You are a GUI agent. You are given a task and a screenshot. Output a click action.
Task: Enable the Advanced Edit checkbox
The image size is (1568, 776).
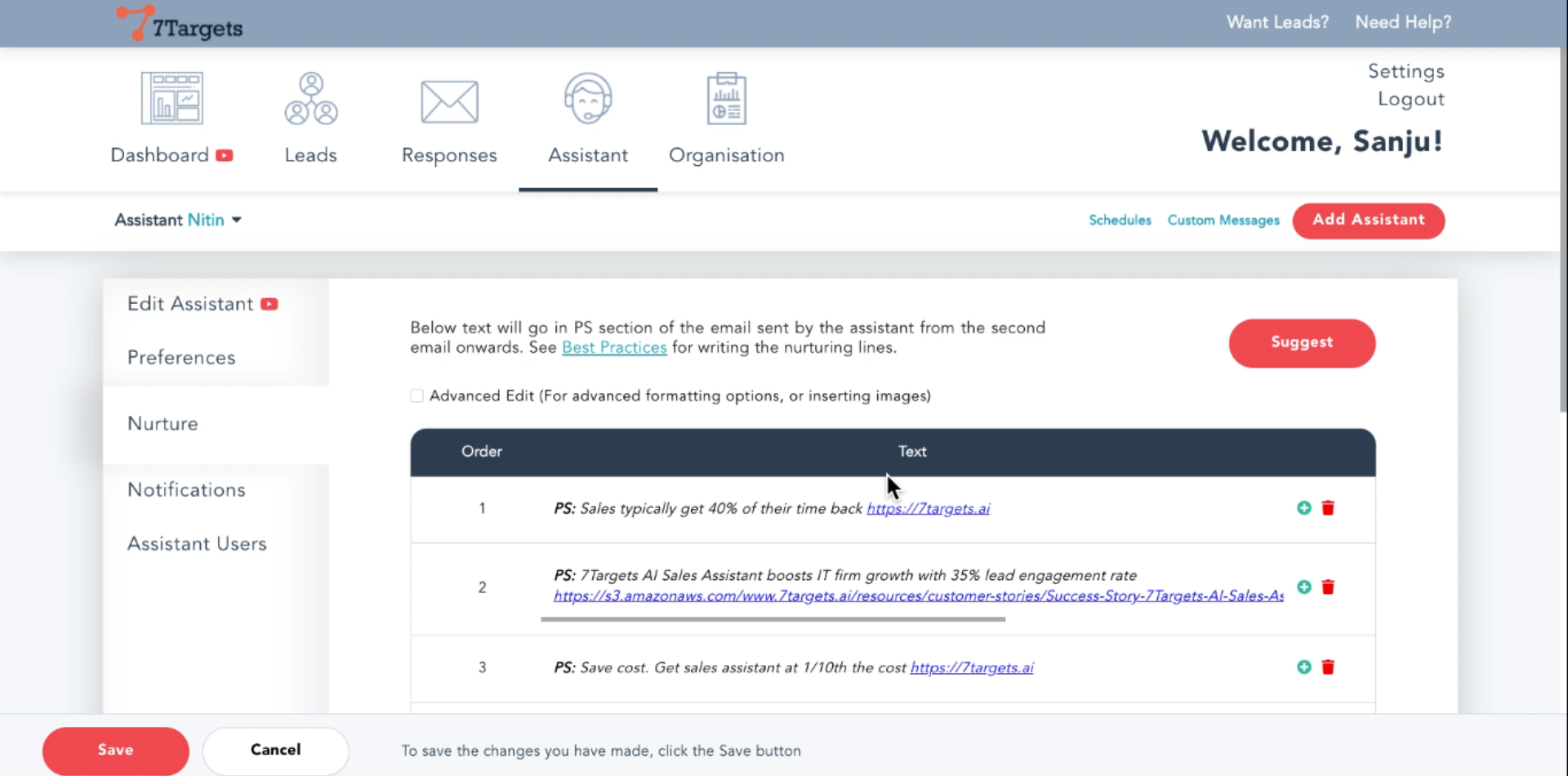pos(417,396)
